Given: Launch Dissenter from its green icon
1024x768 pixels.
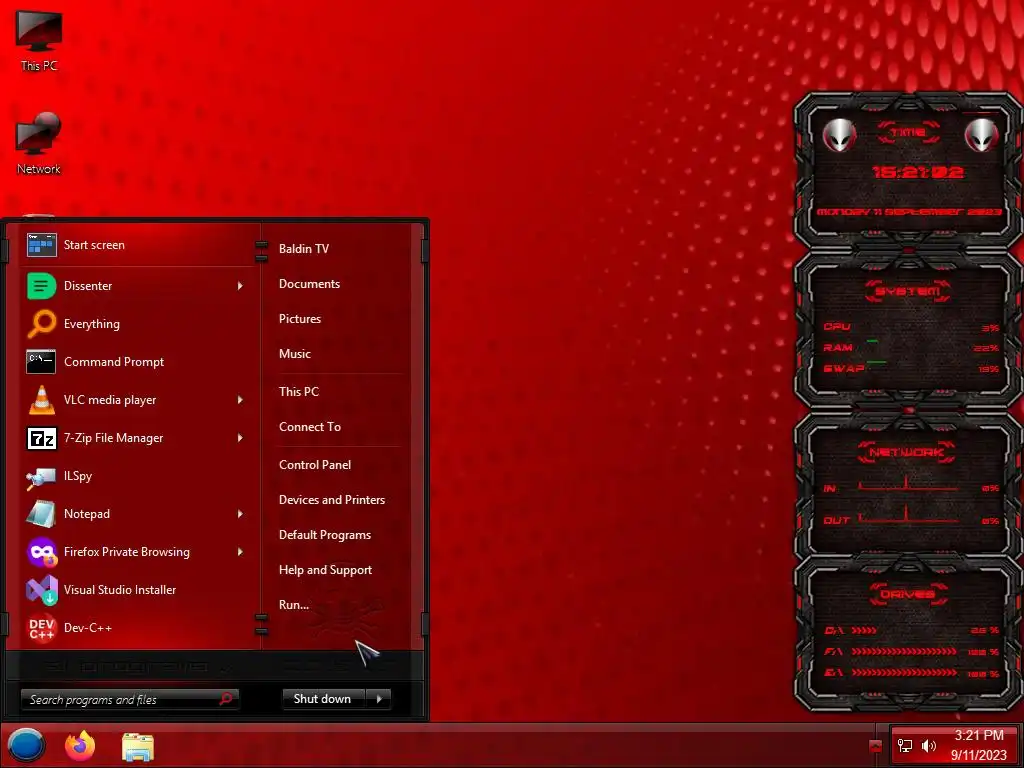Looking at the screenshot, I should pyautogui.click(x=41, y=285).
